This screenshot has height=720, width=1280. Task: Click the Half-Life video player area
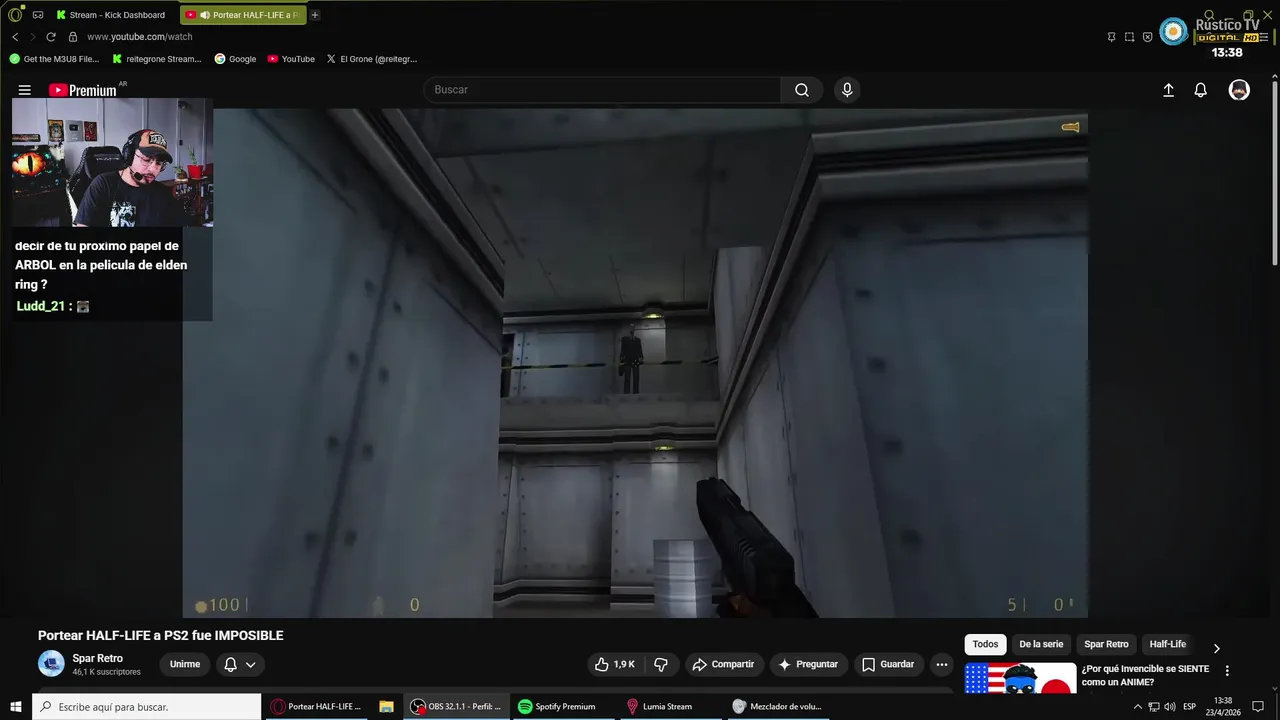point(635,363)
